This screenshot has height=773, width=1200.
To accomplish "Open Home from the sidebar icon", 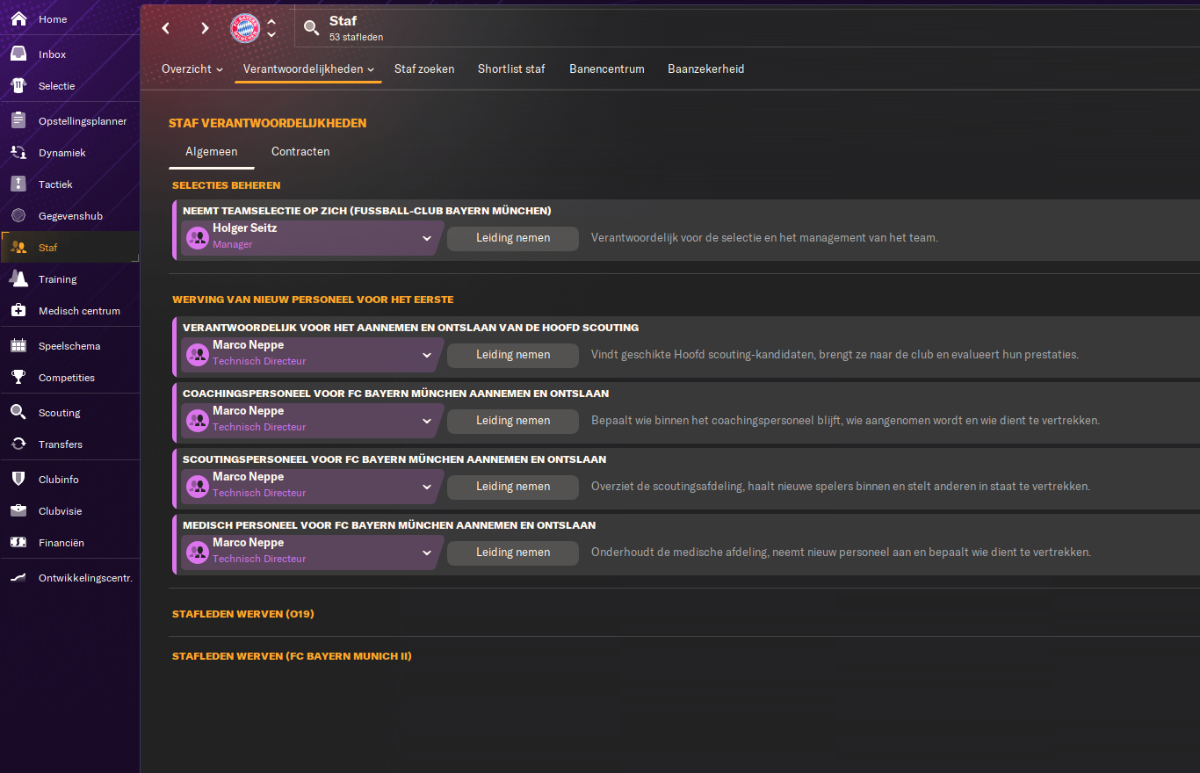I will point(18,19).
